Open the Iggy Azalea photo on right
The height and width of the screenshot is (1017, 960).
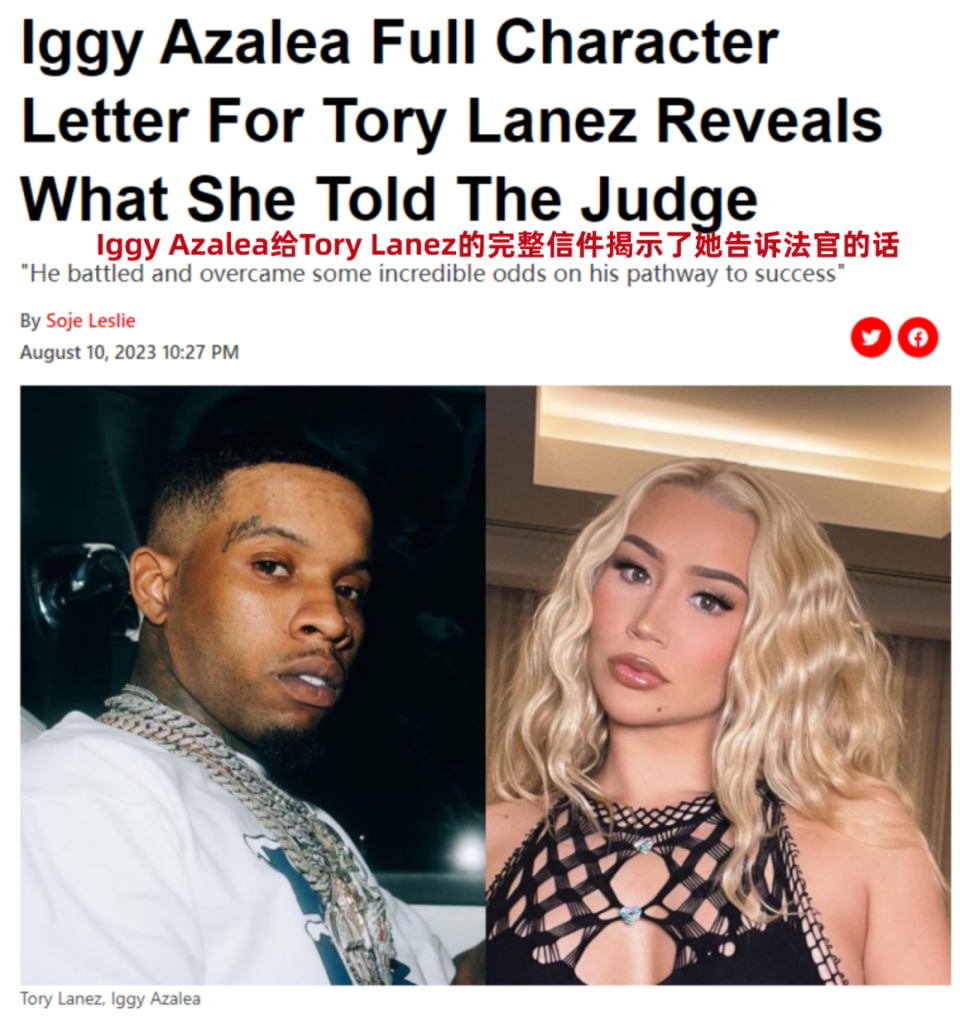[719, 685]
